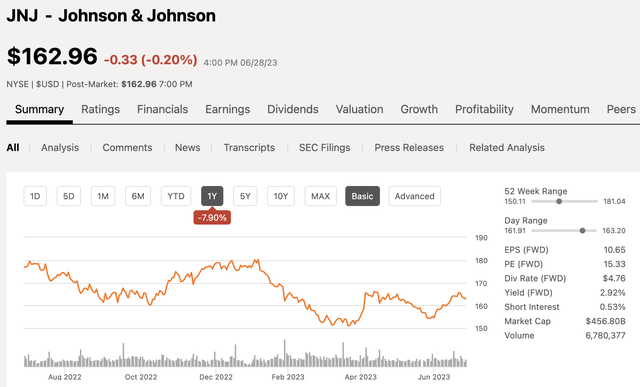Click the 52 Week Range slider marker
Image resolution: width=640 pixels, height=387 pixels.
(x=559, y=201)
